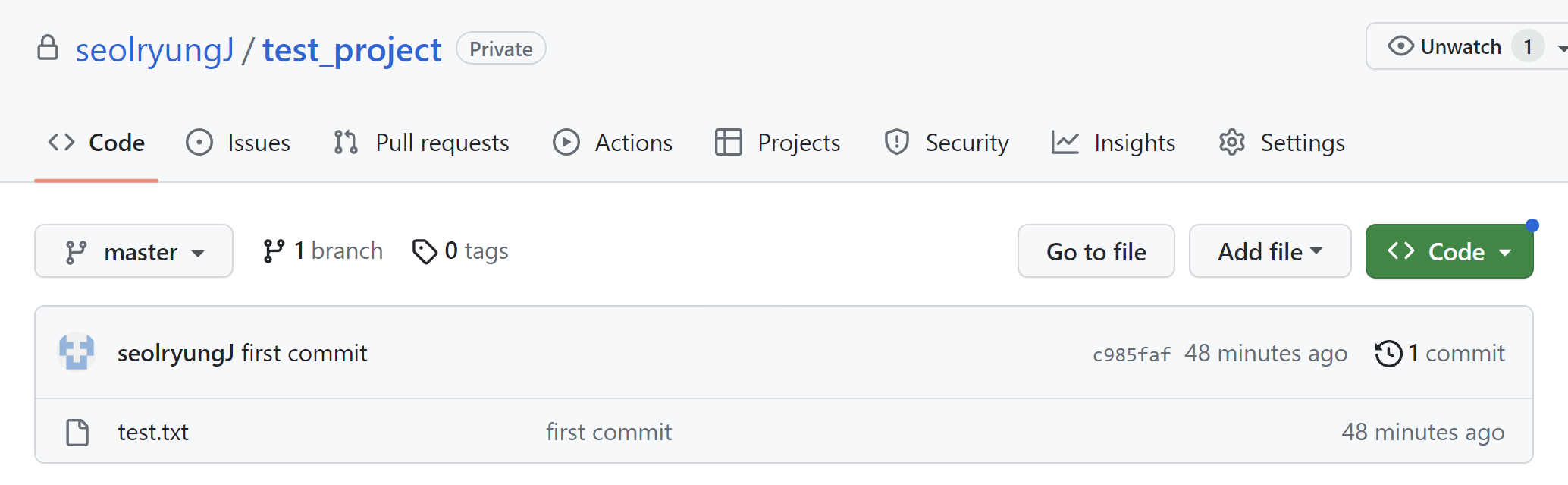Open the green Code dropdown button
1568x485 pixels.
tap(1449, 251)
